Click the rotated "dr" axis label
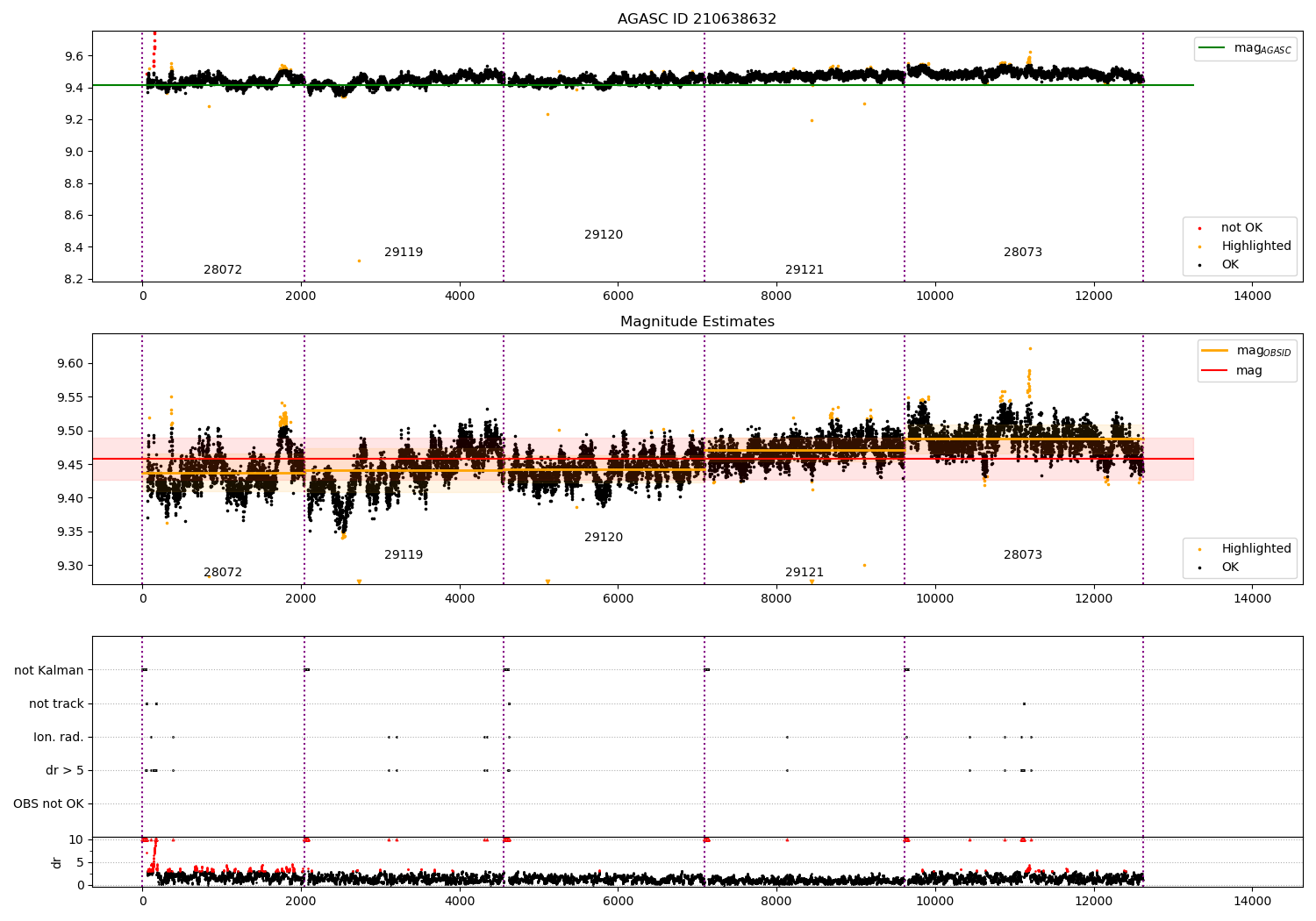The image size is (1316, 921). coord(57,862)
